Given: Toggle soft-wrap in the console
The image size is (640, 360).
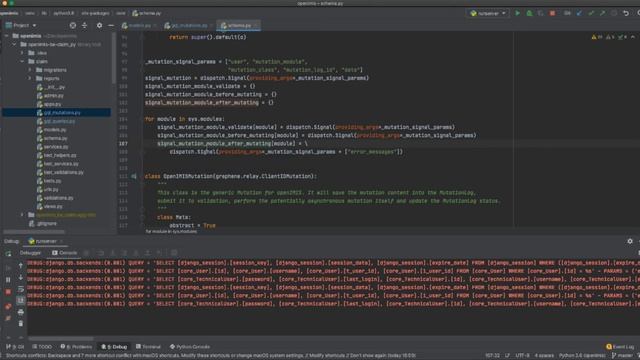Looking at the screenshot, I should coord(21,289).
